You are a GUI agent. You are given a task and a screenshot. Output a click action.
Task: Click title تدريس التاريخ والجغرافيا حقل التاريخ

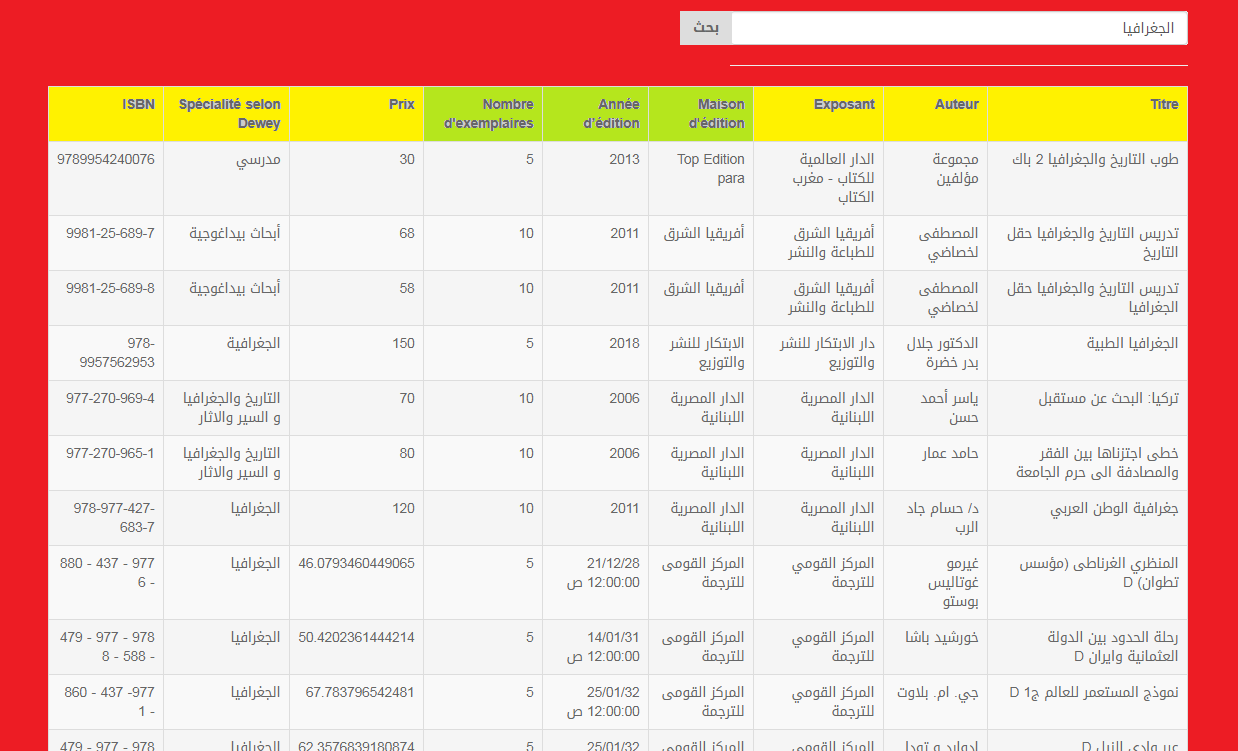point(1093,243)
